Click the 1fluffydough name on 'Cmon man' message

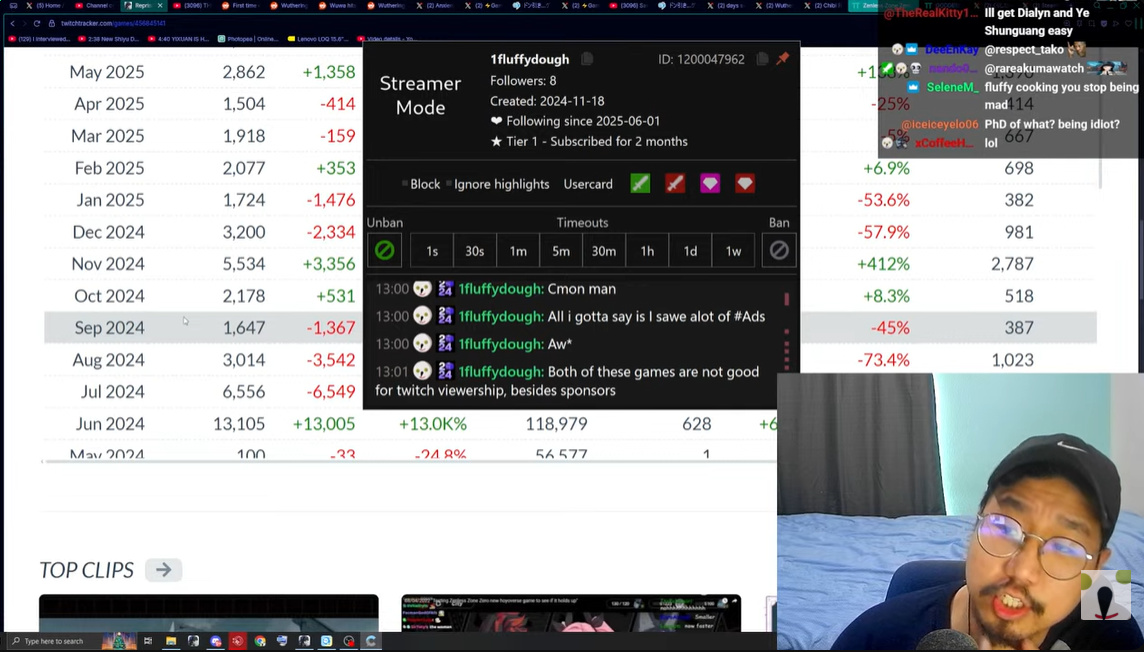click(500, 289)
